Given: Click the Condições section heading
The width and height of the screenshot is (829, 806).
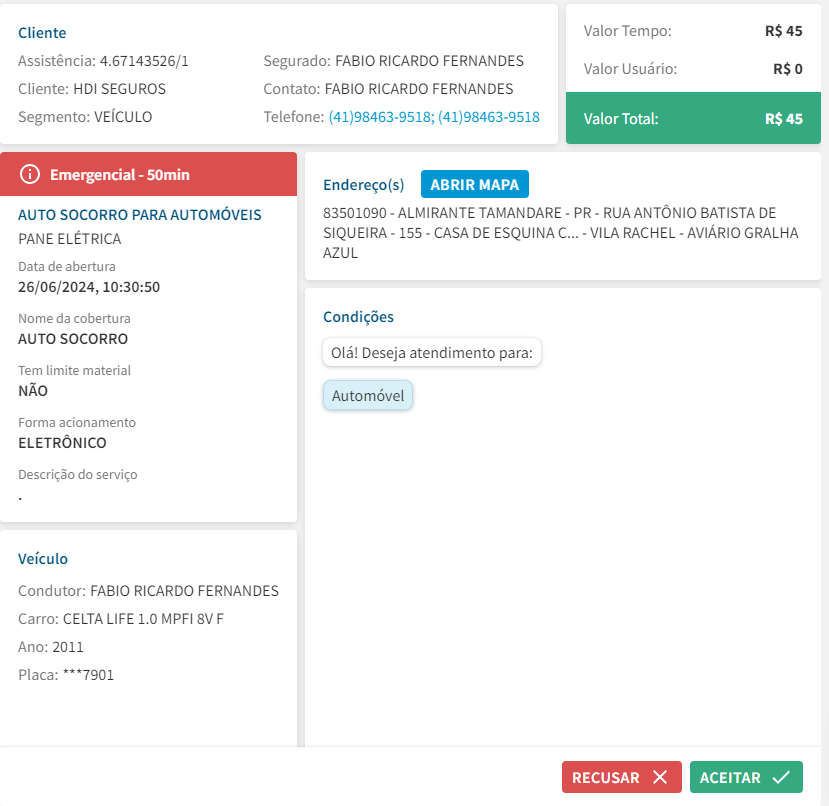Looking at the screenshot, I should coord(358,317).
